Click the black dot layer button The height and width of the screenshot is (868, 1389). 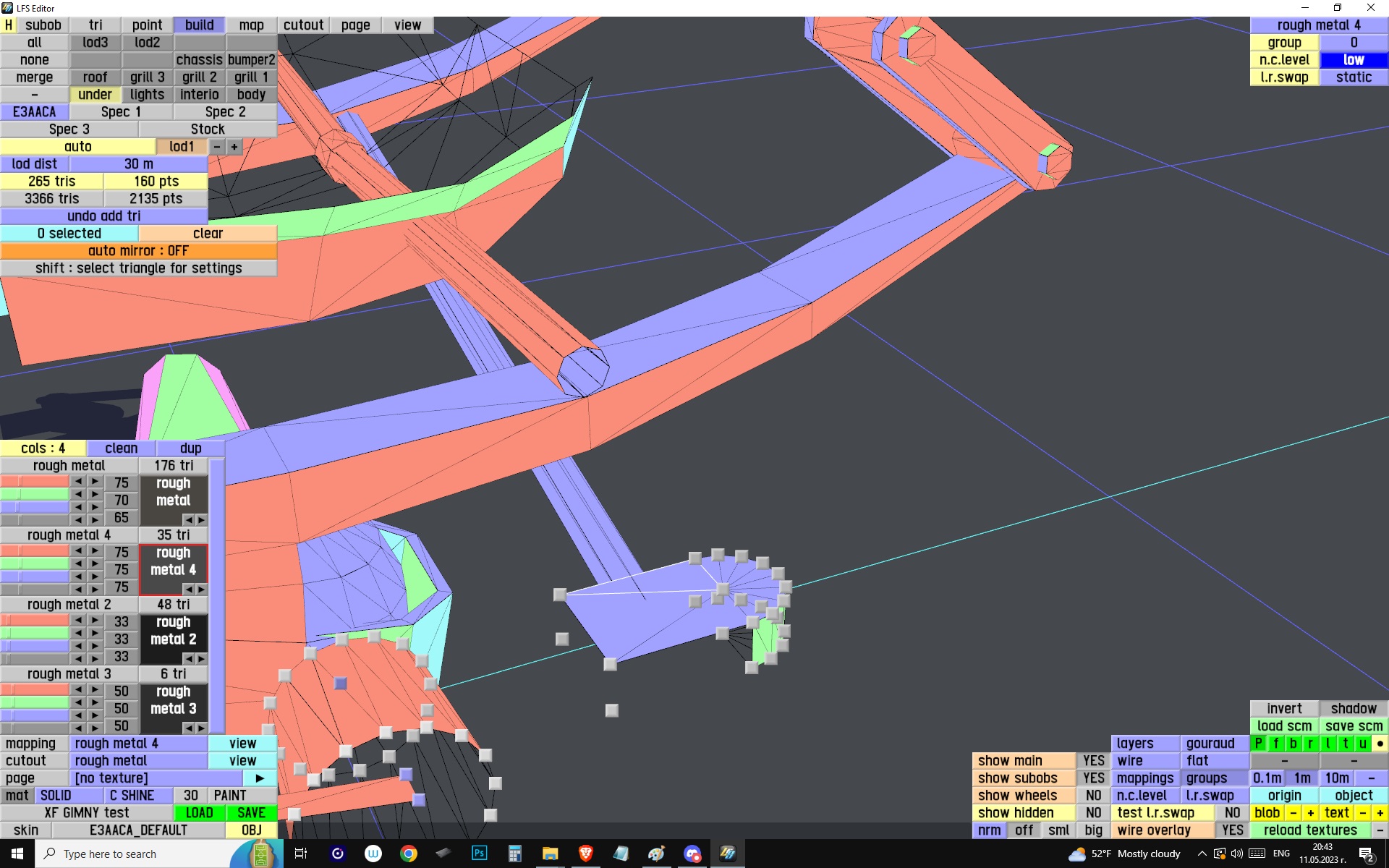click(x=1380, y=744)
